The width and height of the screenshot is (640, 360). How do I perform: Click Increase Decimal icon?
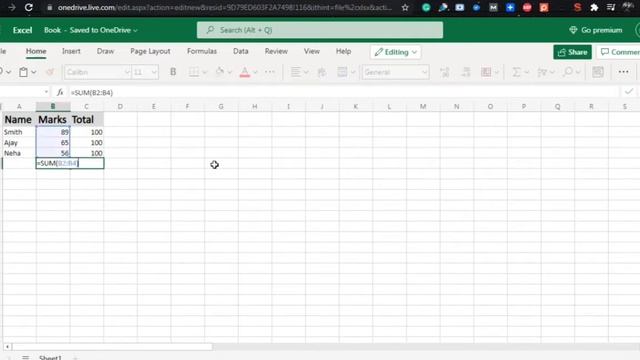tap(445, 72)
